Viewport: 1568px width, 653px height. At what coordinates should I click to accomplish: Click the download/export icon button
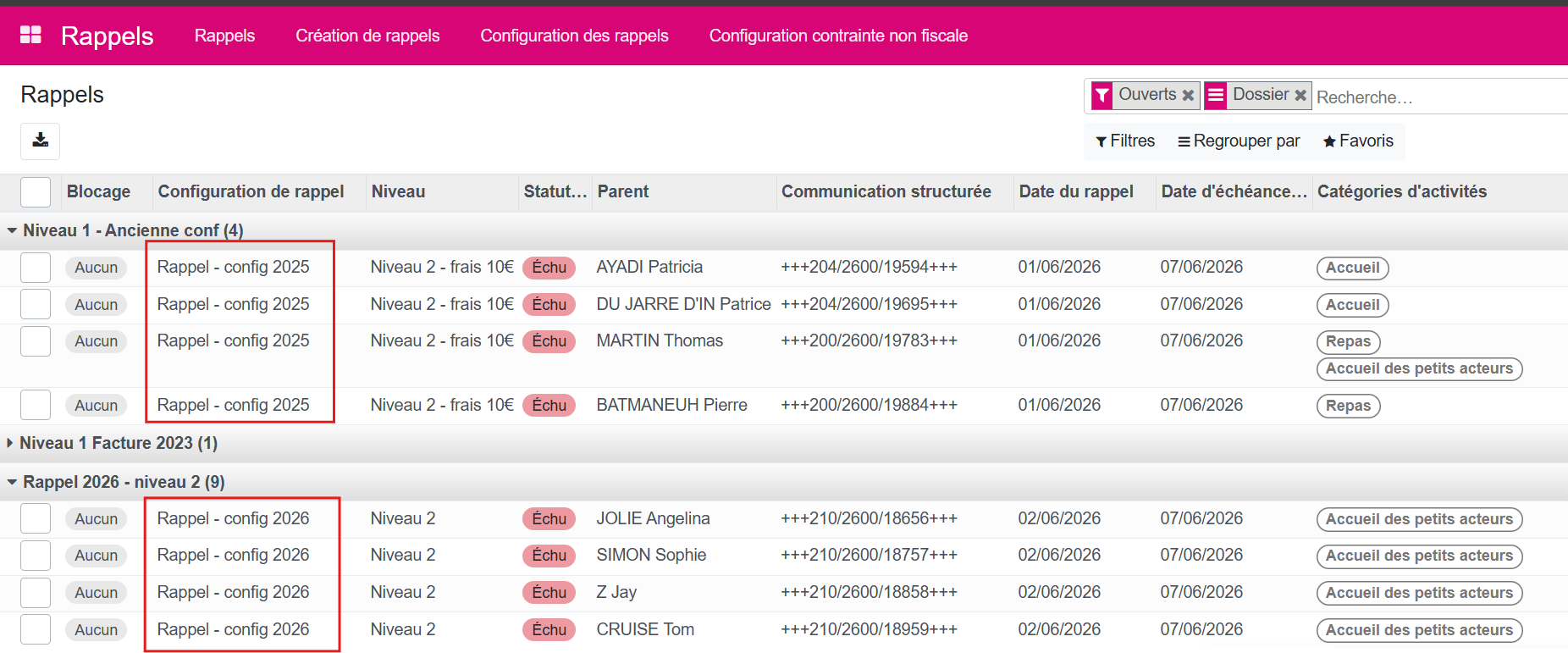click(x=40, y=141)
